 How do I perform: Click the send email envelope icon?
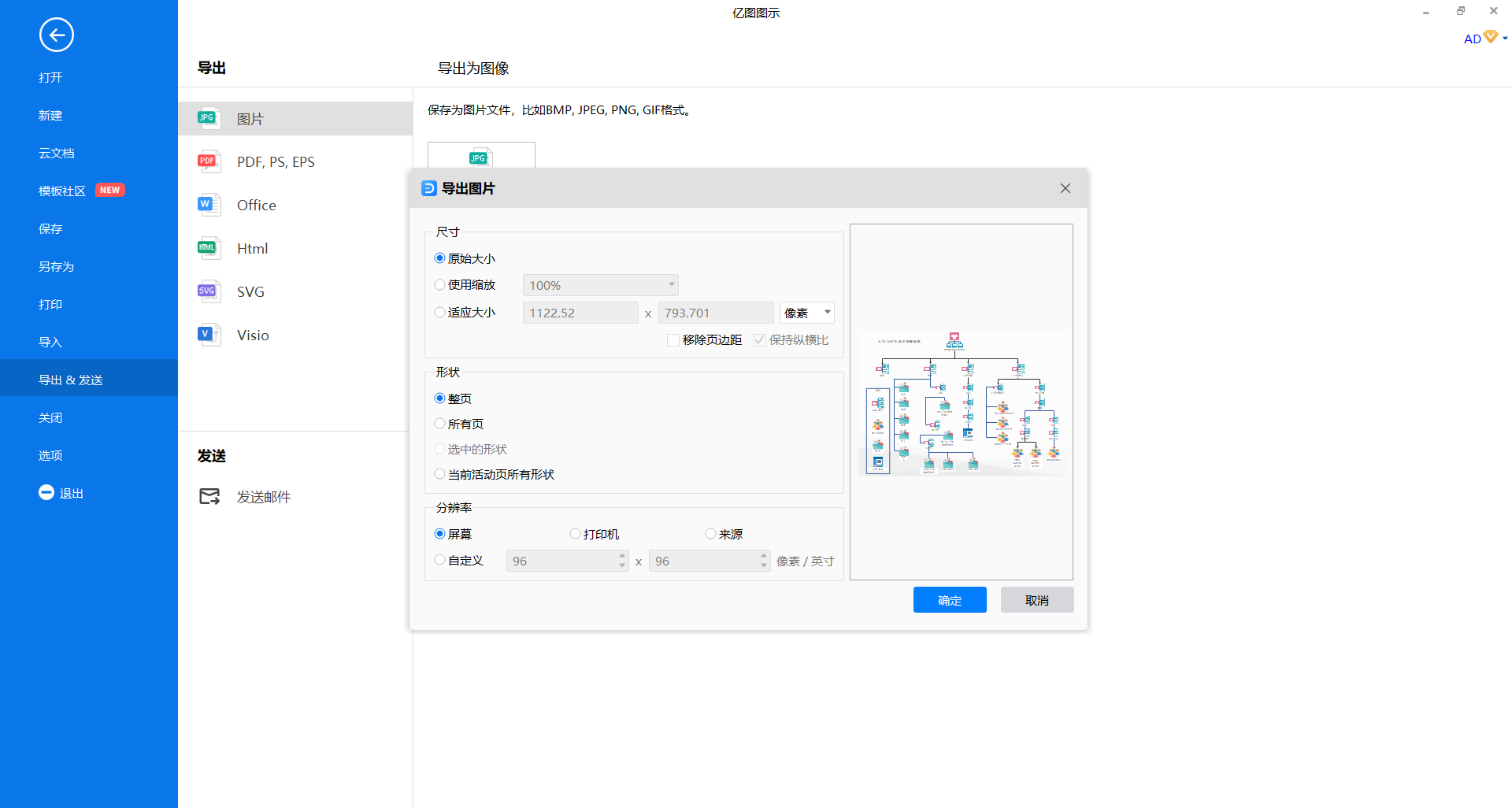tap(209, 496)
